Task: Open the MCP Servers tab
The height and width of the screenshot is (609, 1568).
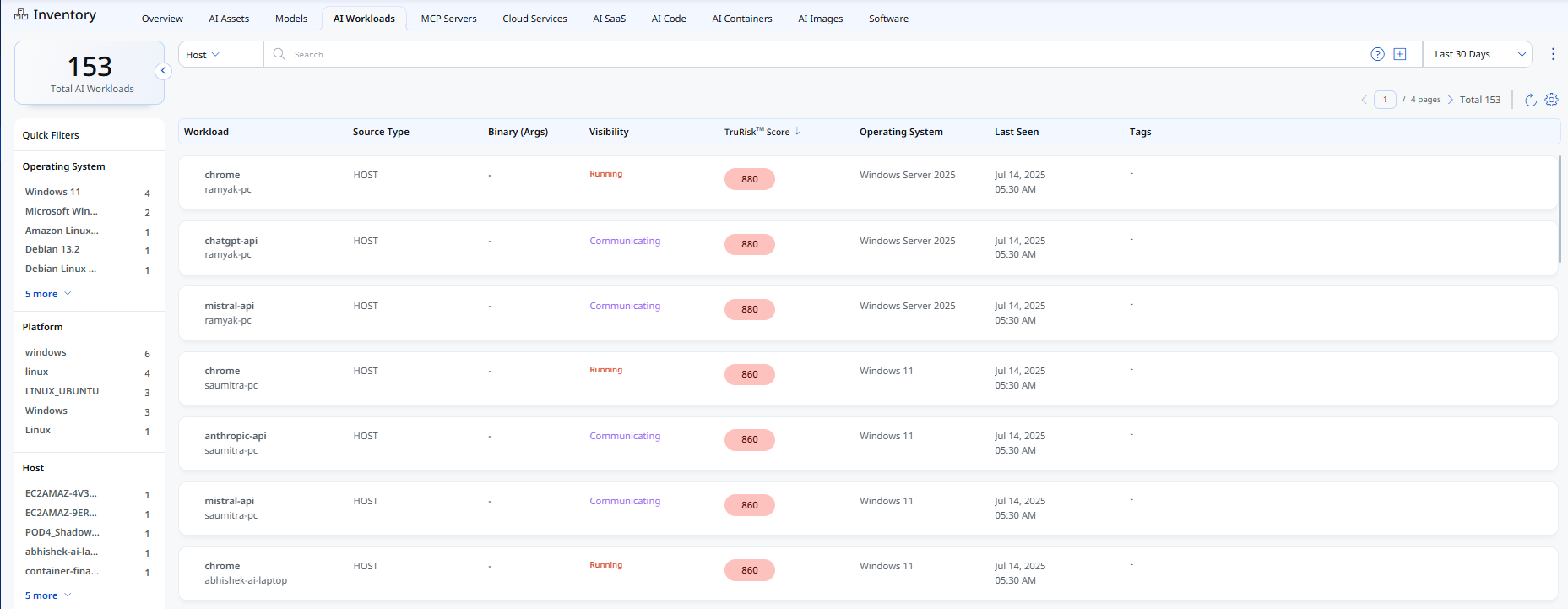Action: point(448,19)
